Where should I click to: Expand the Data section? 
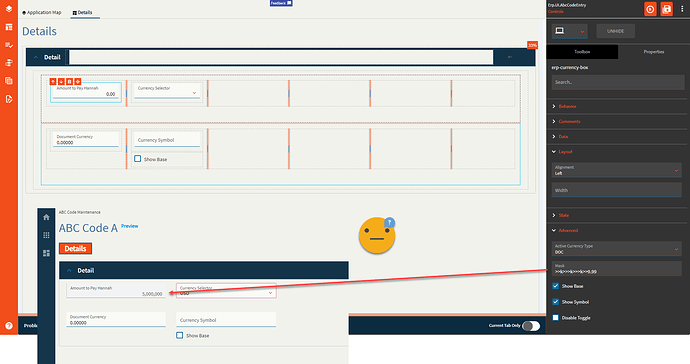pos(563,137)
